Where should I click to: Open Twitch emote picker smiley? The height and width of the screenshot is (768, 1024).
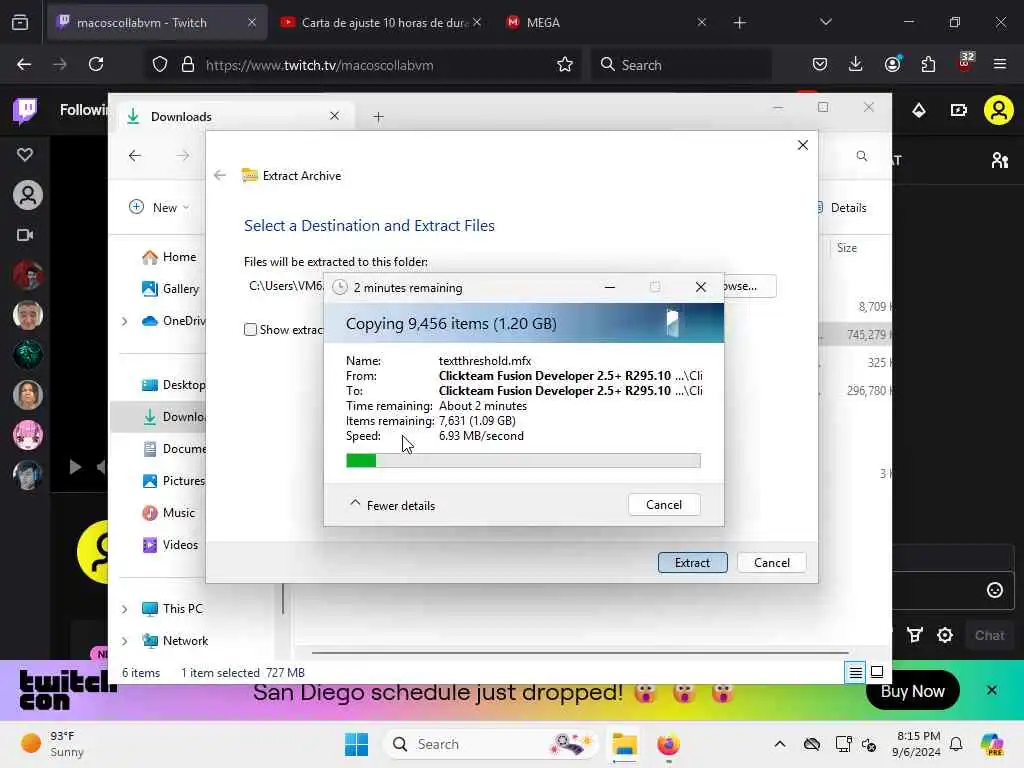995,590
